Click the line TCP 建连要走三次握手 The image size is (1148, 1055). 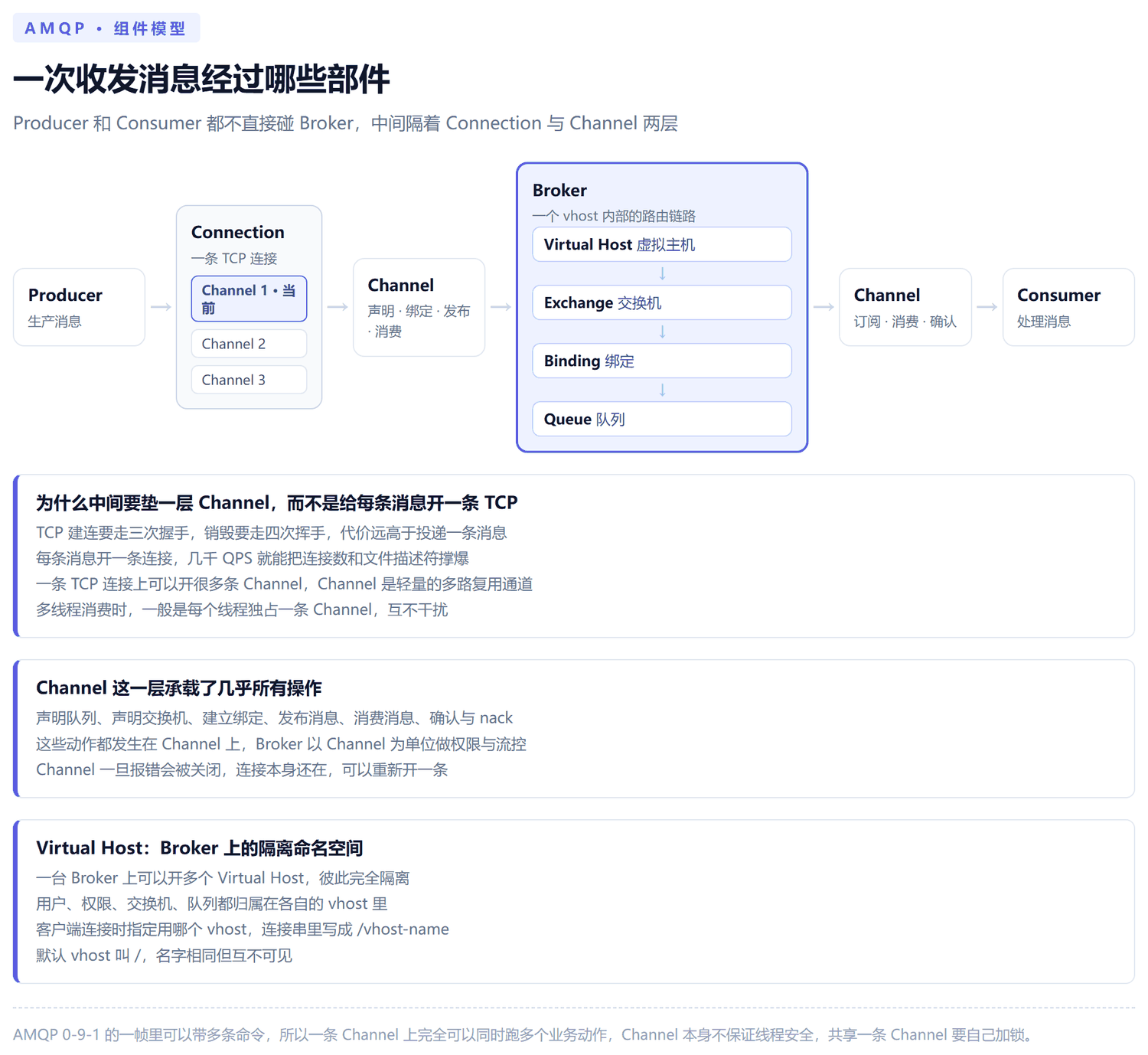[x=271, y=533]
